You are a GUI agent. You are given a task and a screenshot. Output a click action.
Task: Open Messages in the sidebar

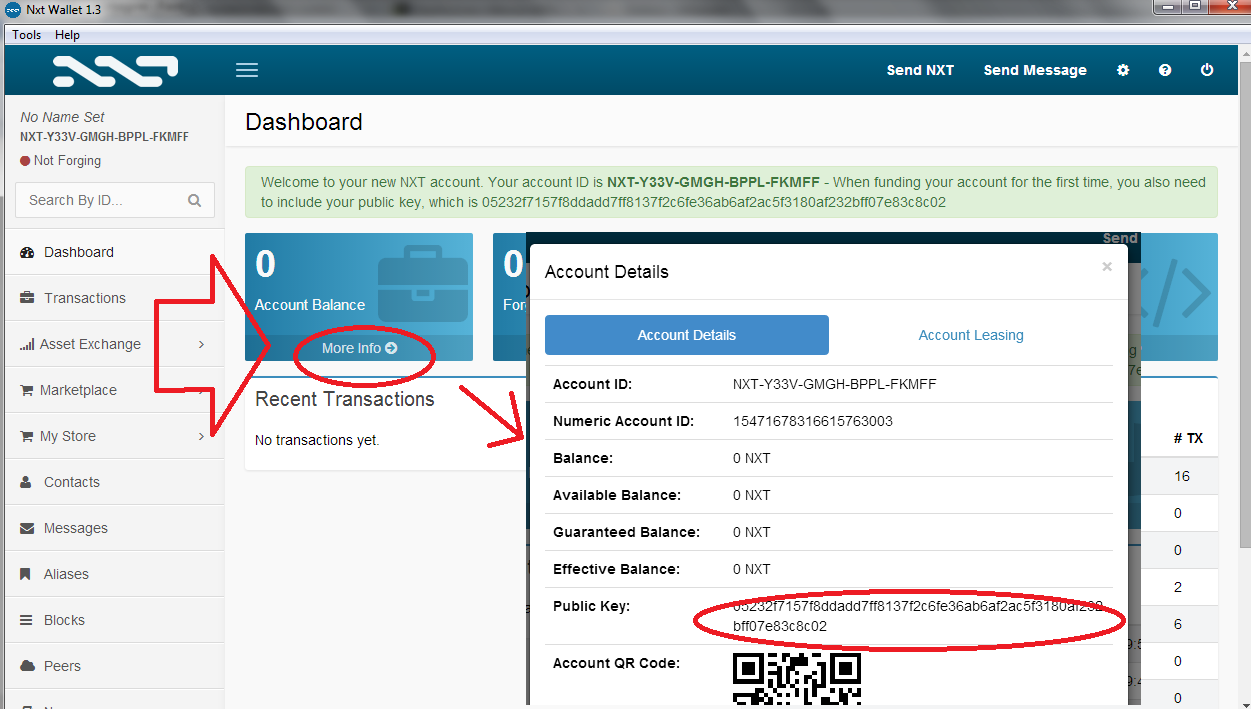(114, 528)
